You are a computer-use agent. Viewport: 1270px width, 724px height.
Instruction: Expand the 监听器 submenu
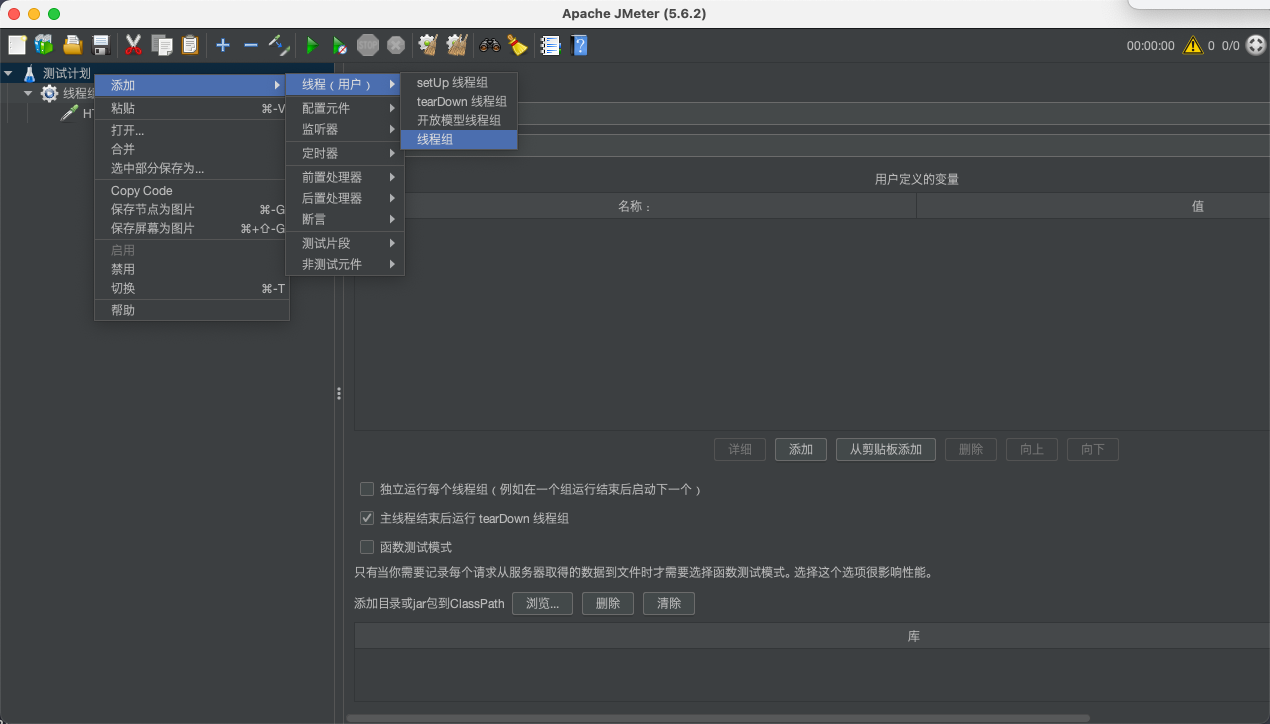click(x=344, y=129)
